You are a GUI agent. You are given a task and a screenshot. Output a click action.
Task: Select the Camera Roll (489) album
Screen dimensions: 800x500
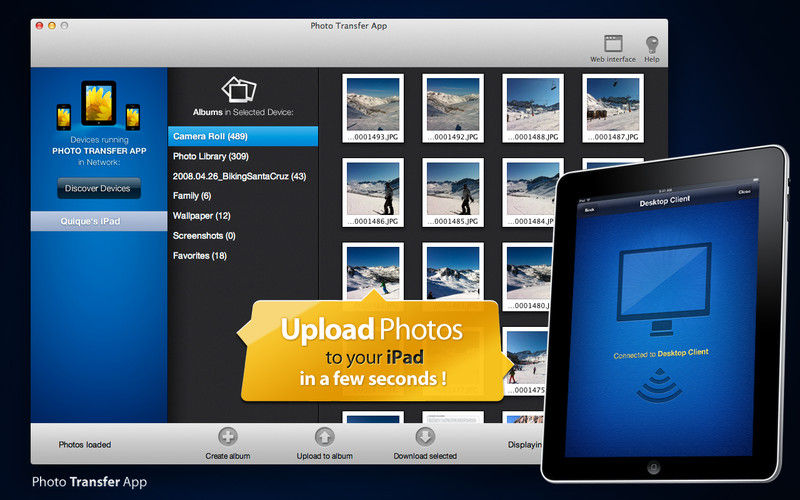[243, 136]
